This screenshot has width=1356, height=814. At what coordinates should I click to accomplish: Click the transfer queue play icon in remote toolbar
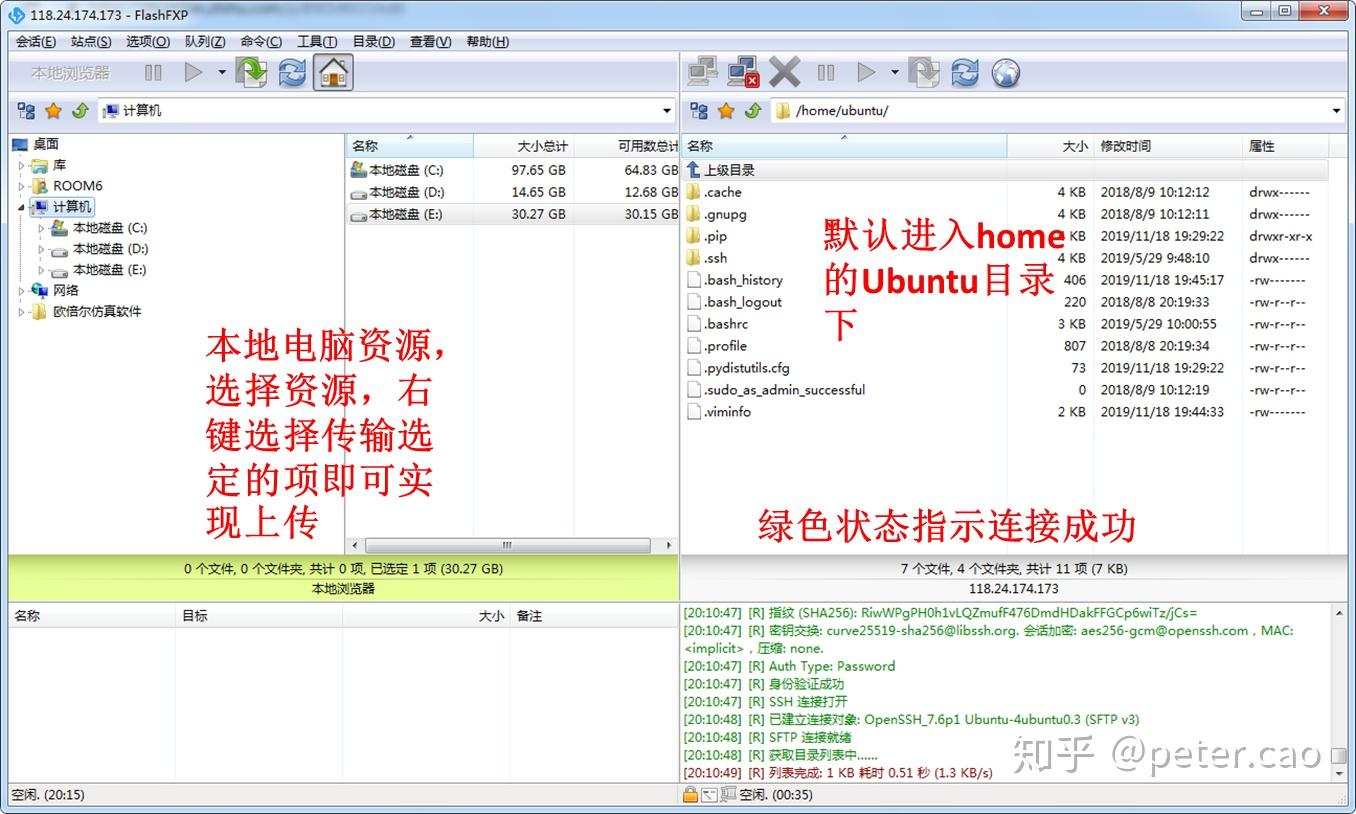pos(866,72)
